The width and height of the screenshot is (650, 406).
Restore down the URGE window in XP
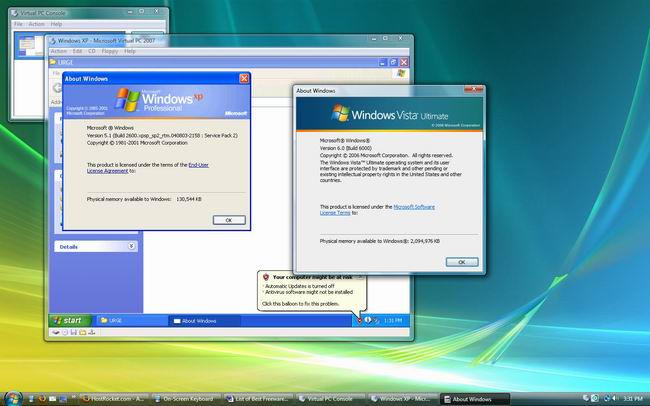(393, 62)
